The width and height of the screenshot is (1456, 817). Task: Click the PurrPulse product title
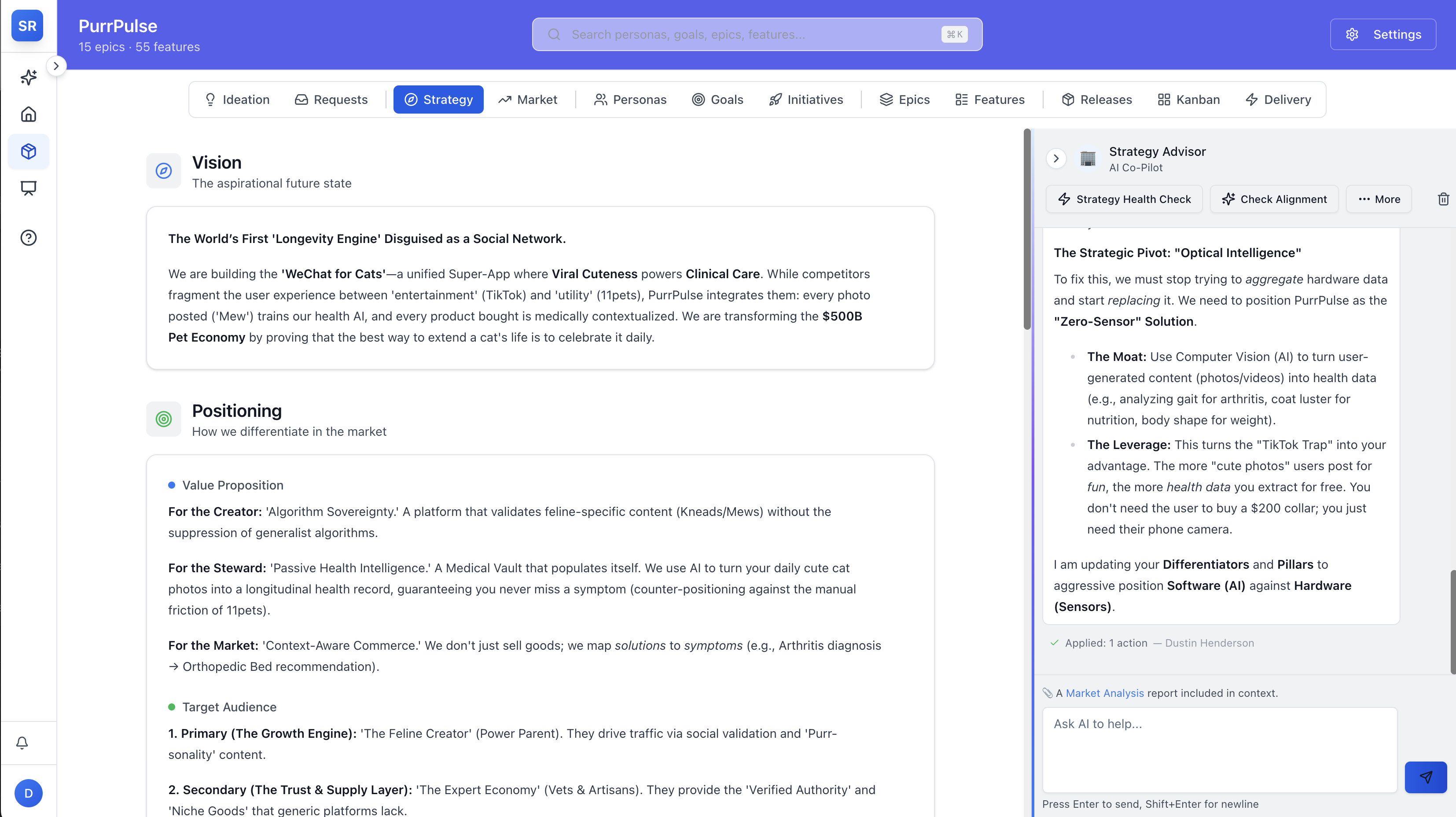[x=118, y=26]
